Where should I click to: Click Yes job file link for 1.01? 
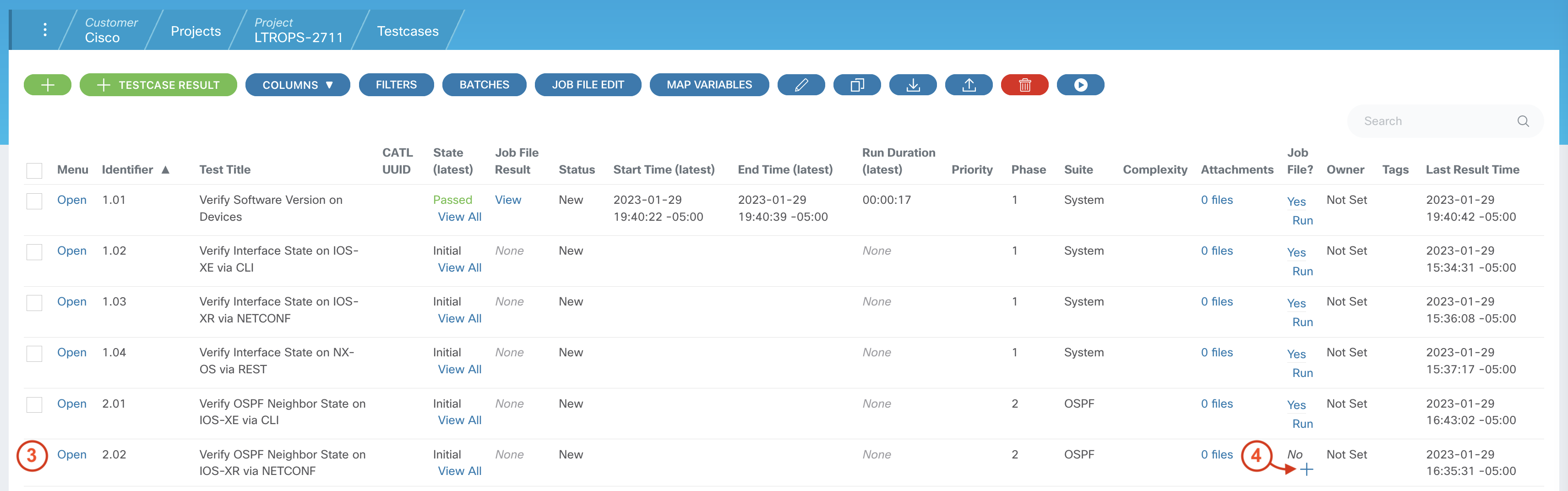click(1296, 202)
